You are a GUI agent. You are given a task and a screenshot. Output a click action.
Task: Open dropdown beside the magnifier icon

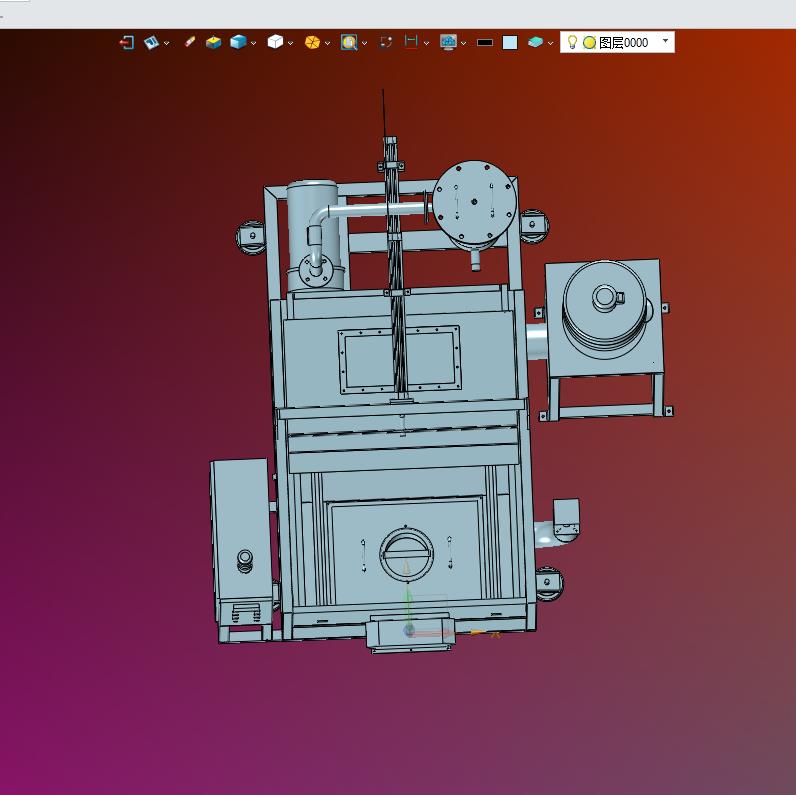[x=364, y=44]
